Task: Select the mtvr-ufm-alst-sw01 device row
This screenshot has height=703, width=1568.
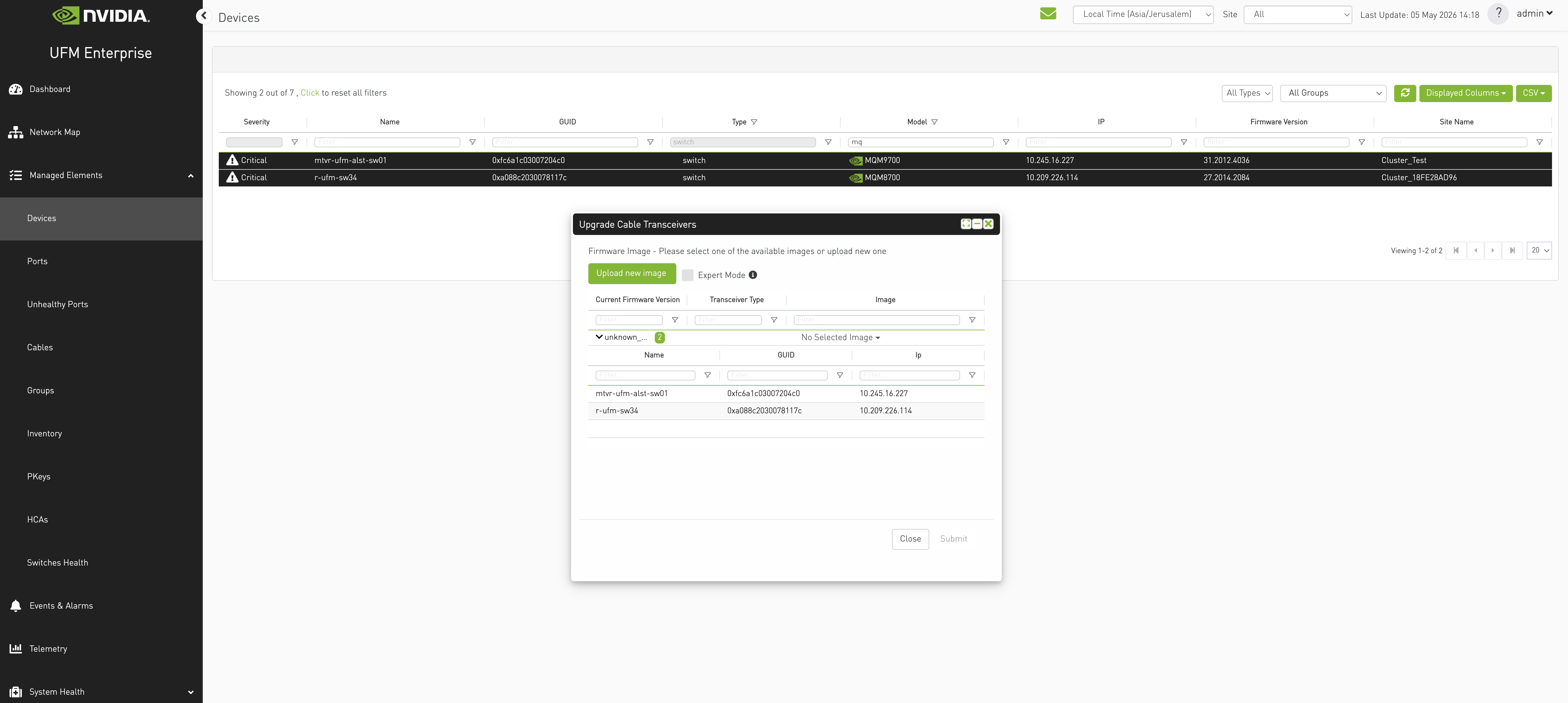Action: click(x=884, y=161)
